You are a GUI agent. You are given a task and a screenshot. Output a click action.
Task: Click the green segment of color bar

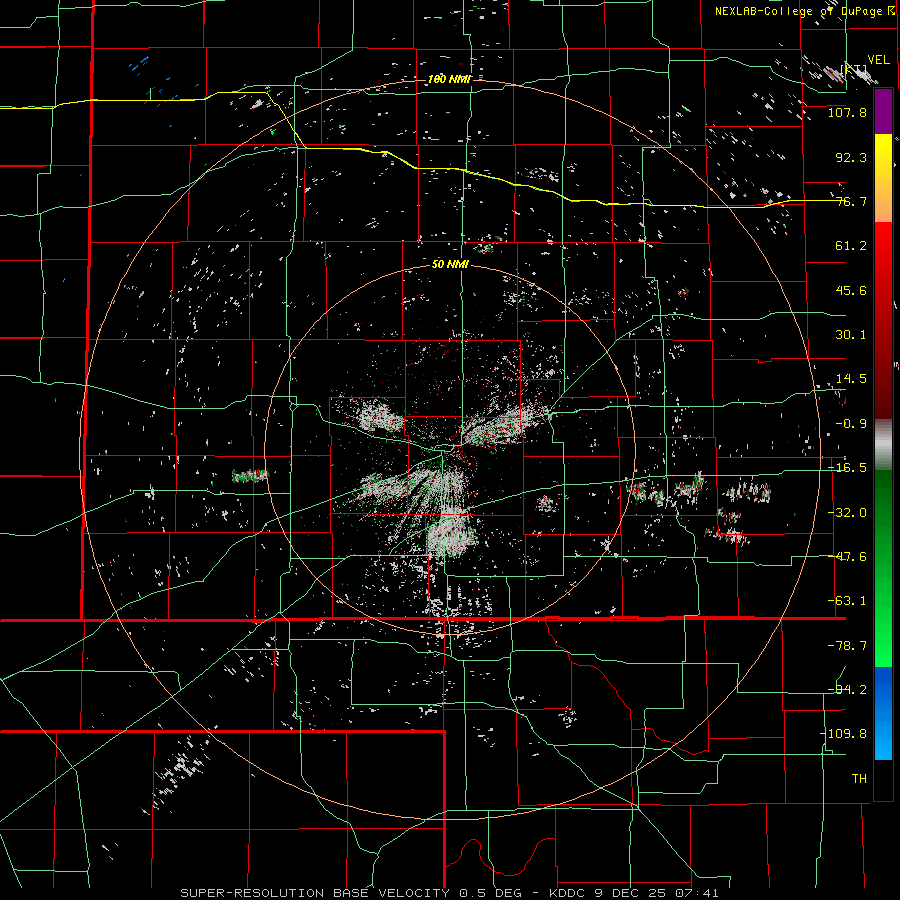point(883,568)
